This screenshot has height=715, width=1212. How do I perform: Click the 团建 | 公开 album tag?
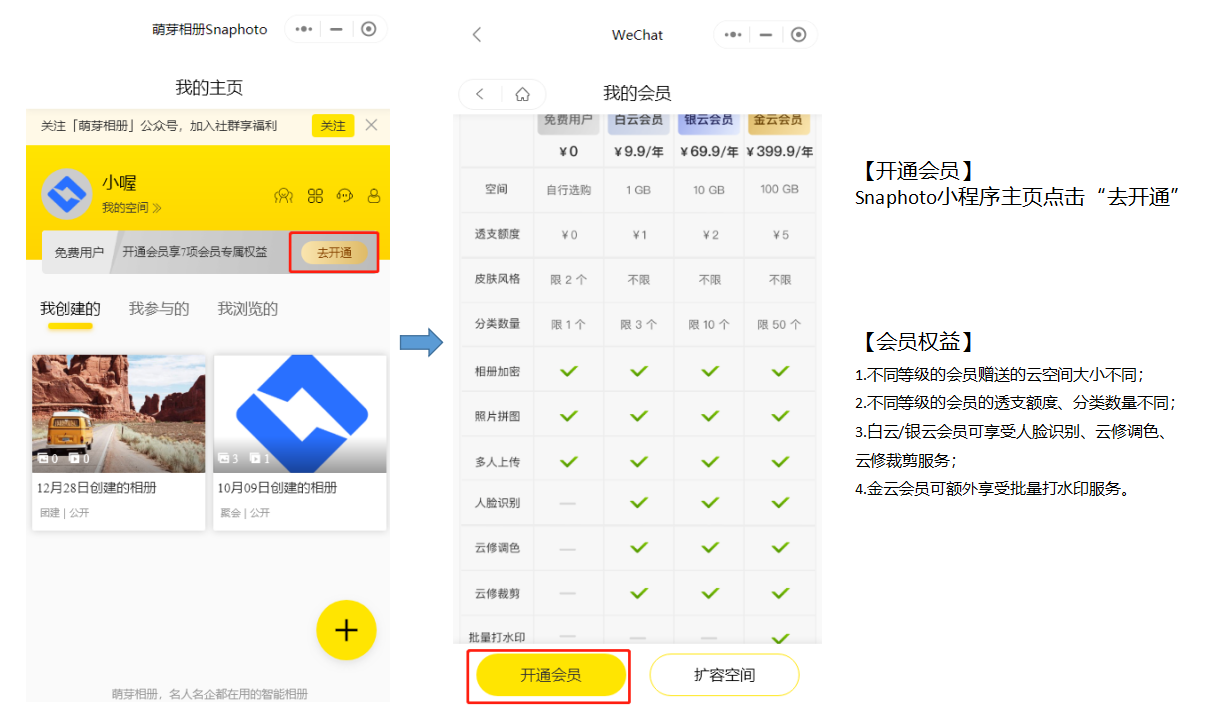(x=64, y=512)
